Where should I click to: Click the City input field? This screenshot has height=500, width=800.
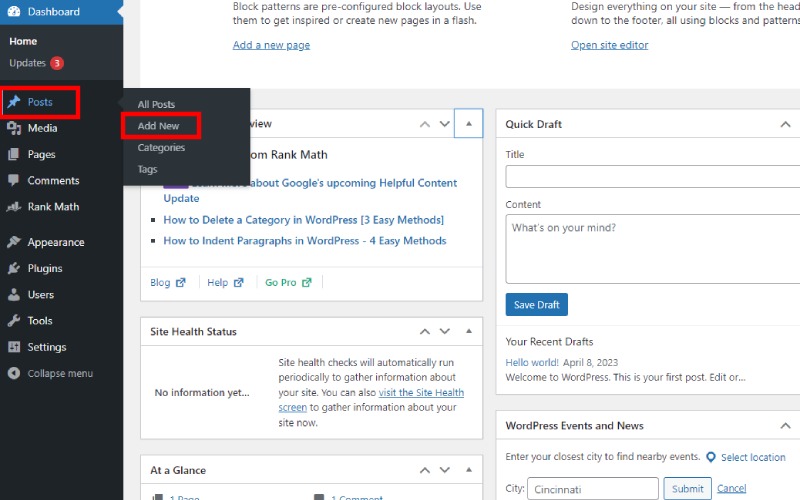click(x=593, y=489)
